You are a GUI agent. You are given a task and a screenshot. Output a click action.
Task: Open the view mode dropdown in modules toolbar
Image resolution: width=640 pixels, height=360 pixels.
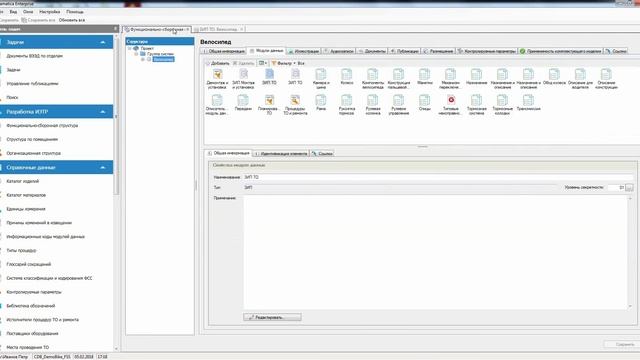point(263,63)
